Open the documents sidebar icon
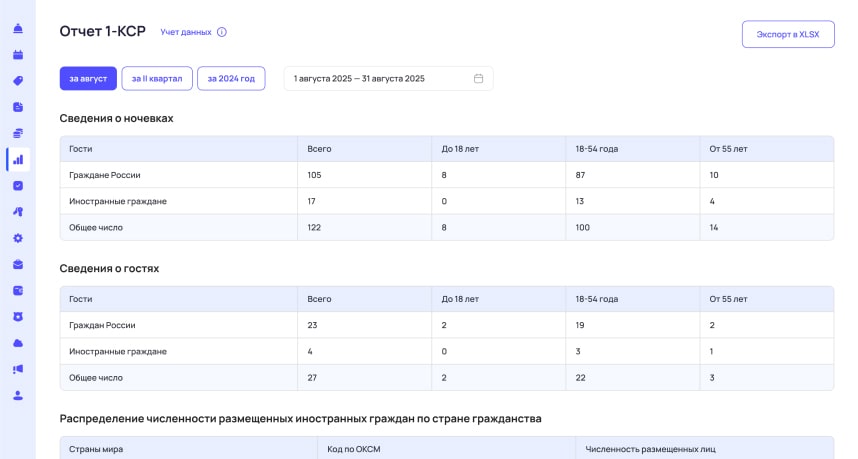This screenshot has height=459, width=858. pyautogui.click(x=18, y=107)
